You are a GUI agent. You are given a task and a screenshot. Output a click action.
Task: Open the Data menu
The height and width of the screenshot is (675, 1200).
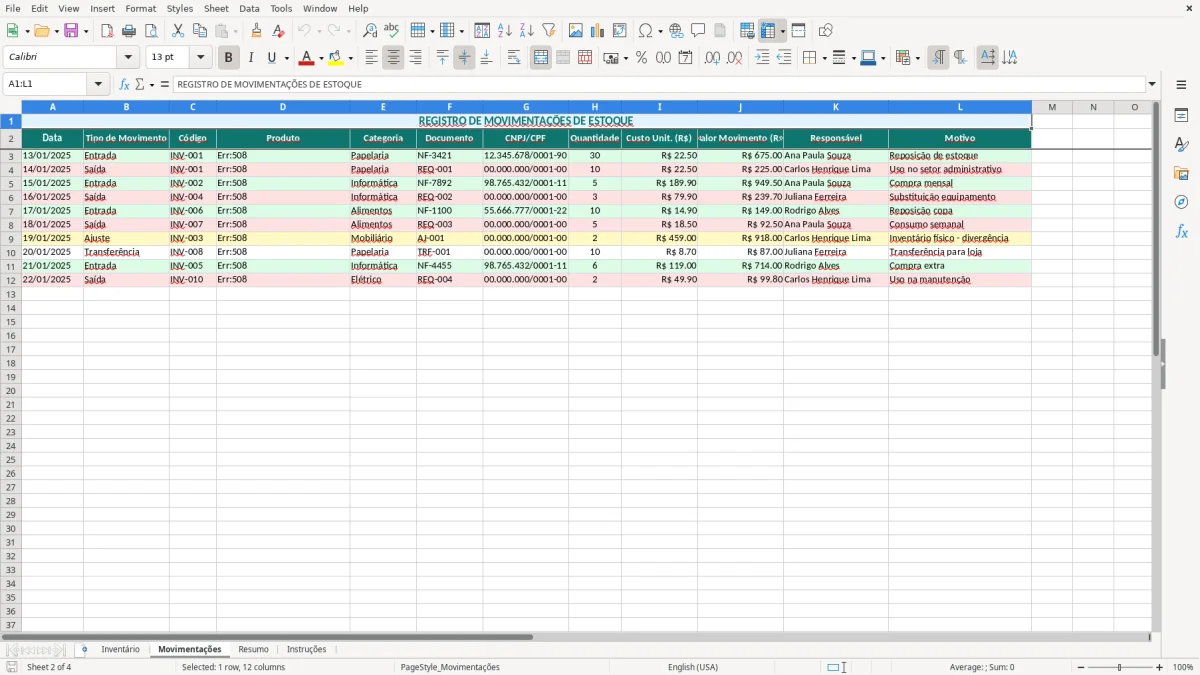point(249,8)
